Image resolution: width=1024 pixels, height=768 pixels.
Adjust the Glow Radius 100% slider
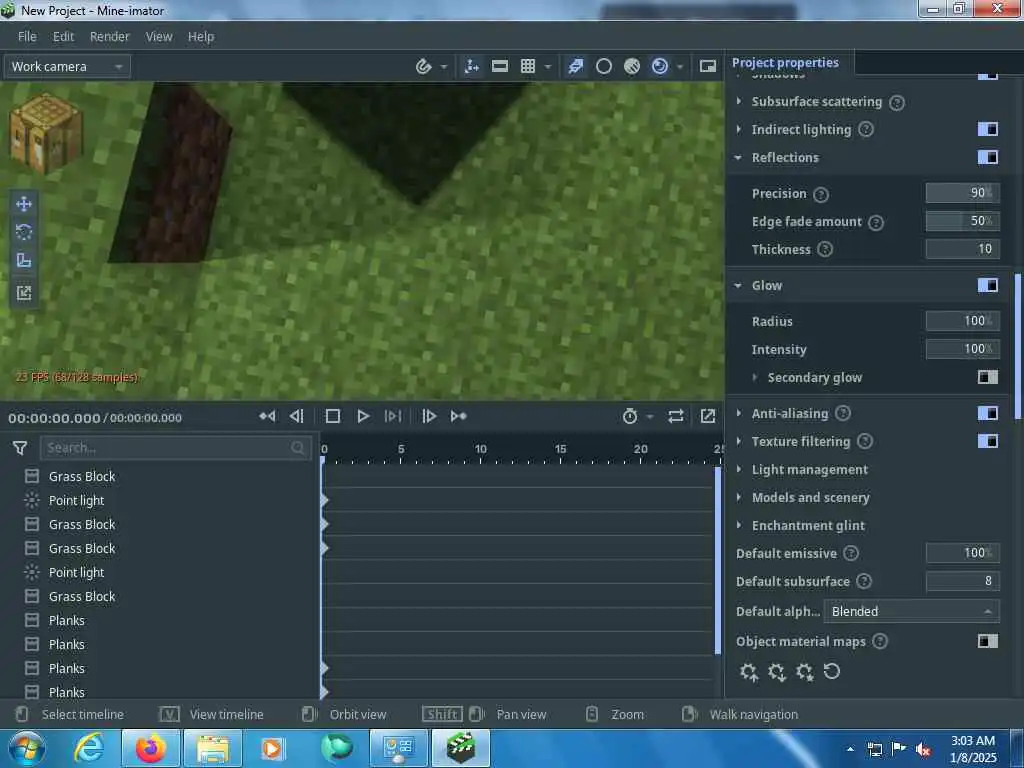(962, 321)
